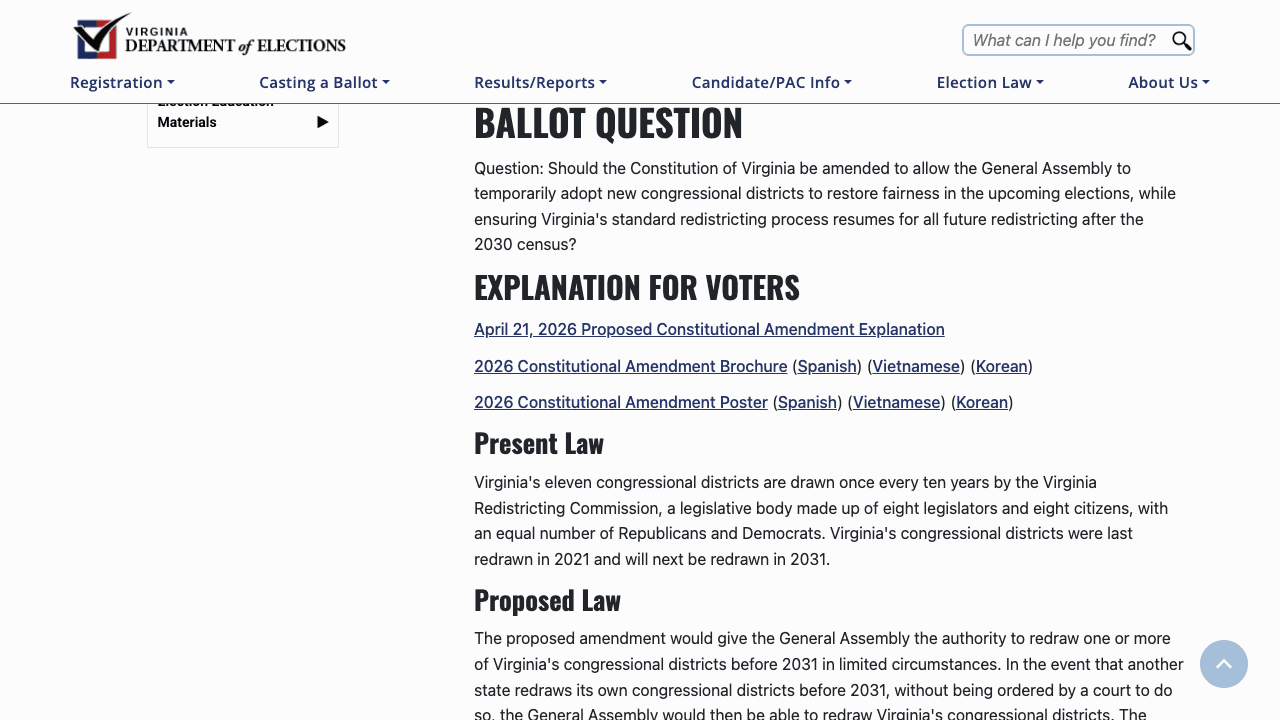
Task: Open the 2026 Constitutional Amendment Poster
Action: coord(620,402)
